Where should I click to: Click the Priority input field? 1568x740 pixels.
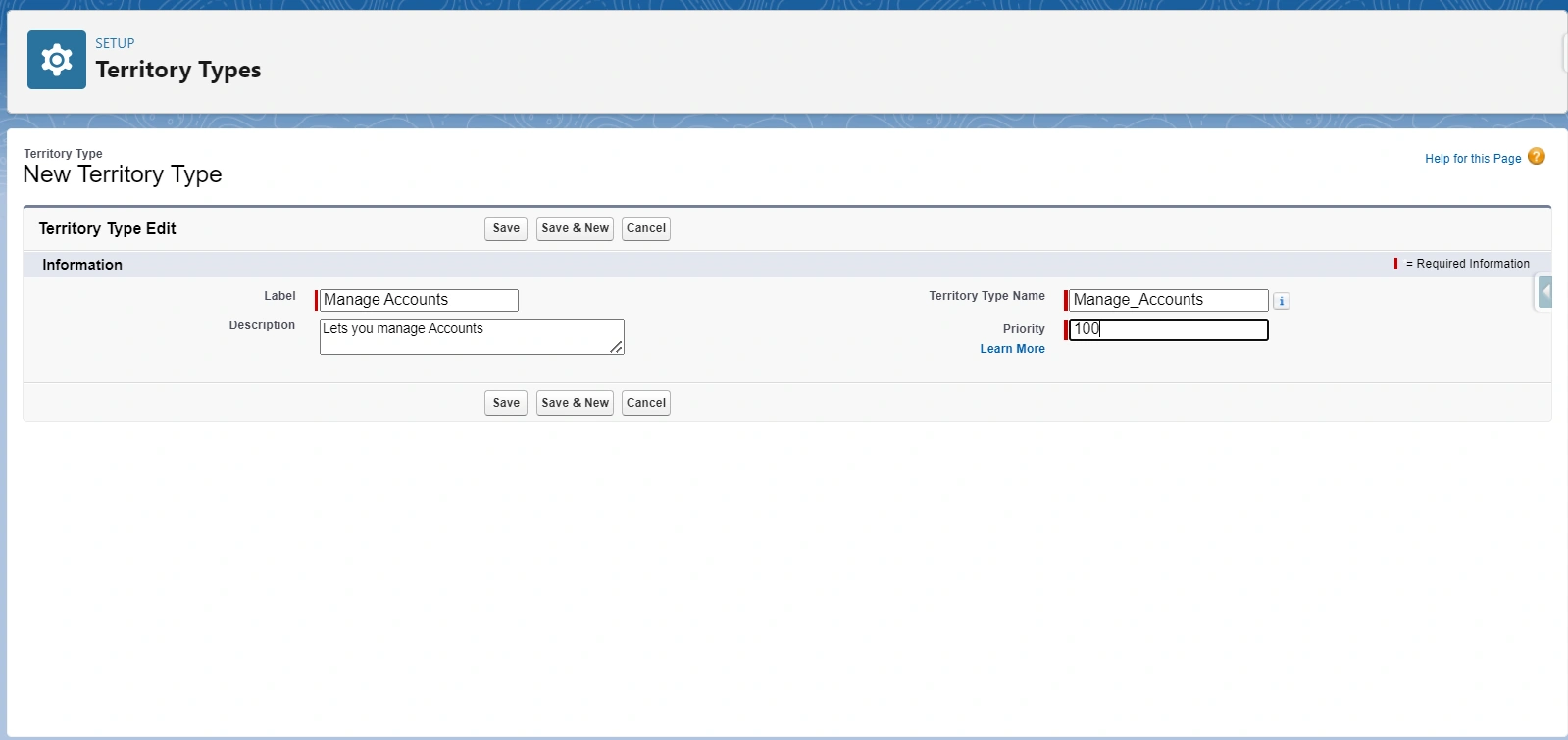pyautogui.click(x=1168, y=329)
